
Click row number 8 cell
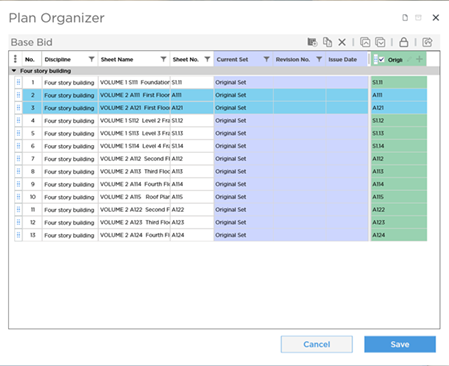[33, 171]
